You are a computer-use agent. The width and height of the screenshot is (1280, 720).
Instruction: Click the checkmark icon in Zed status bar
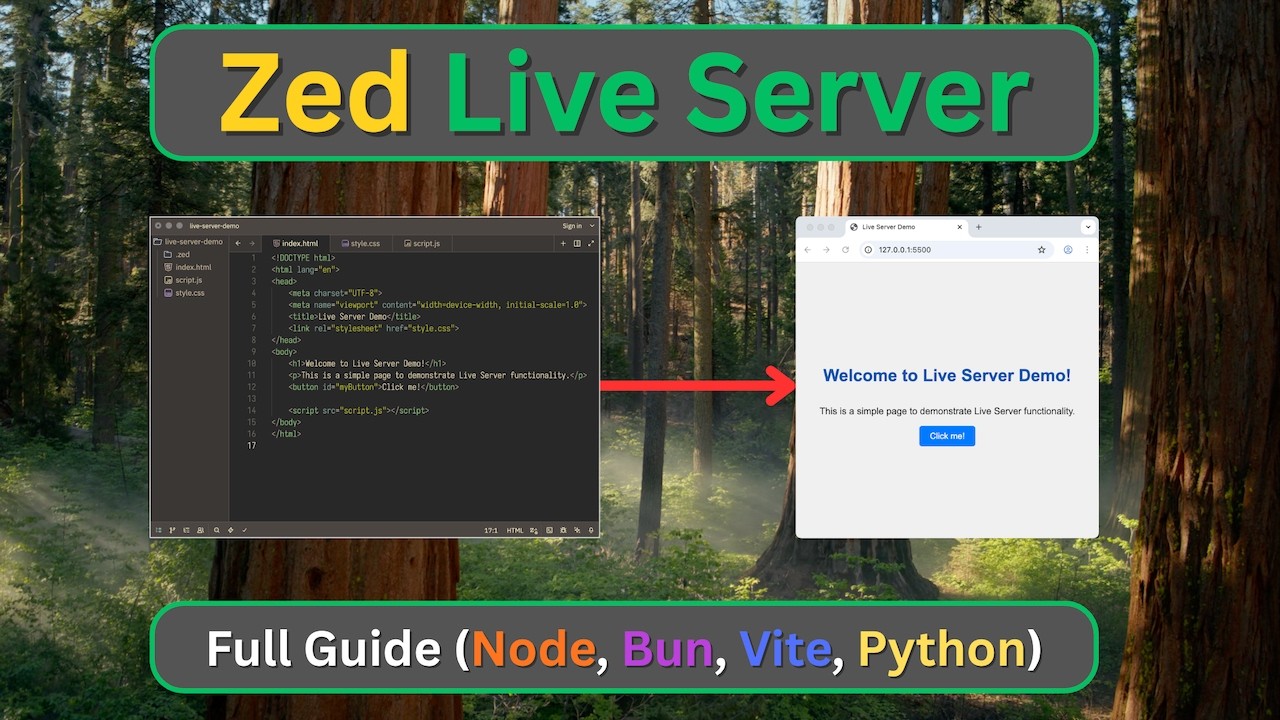tap(244, 530)
